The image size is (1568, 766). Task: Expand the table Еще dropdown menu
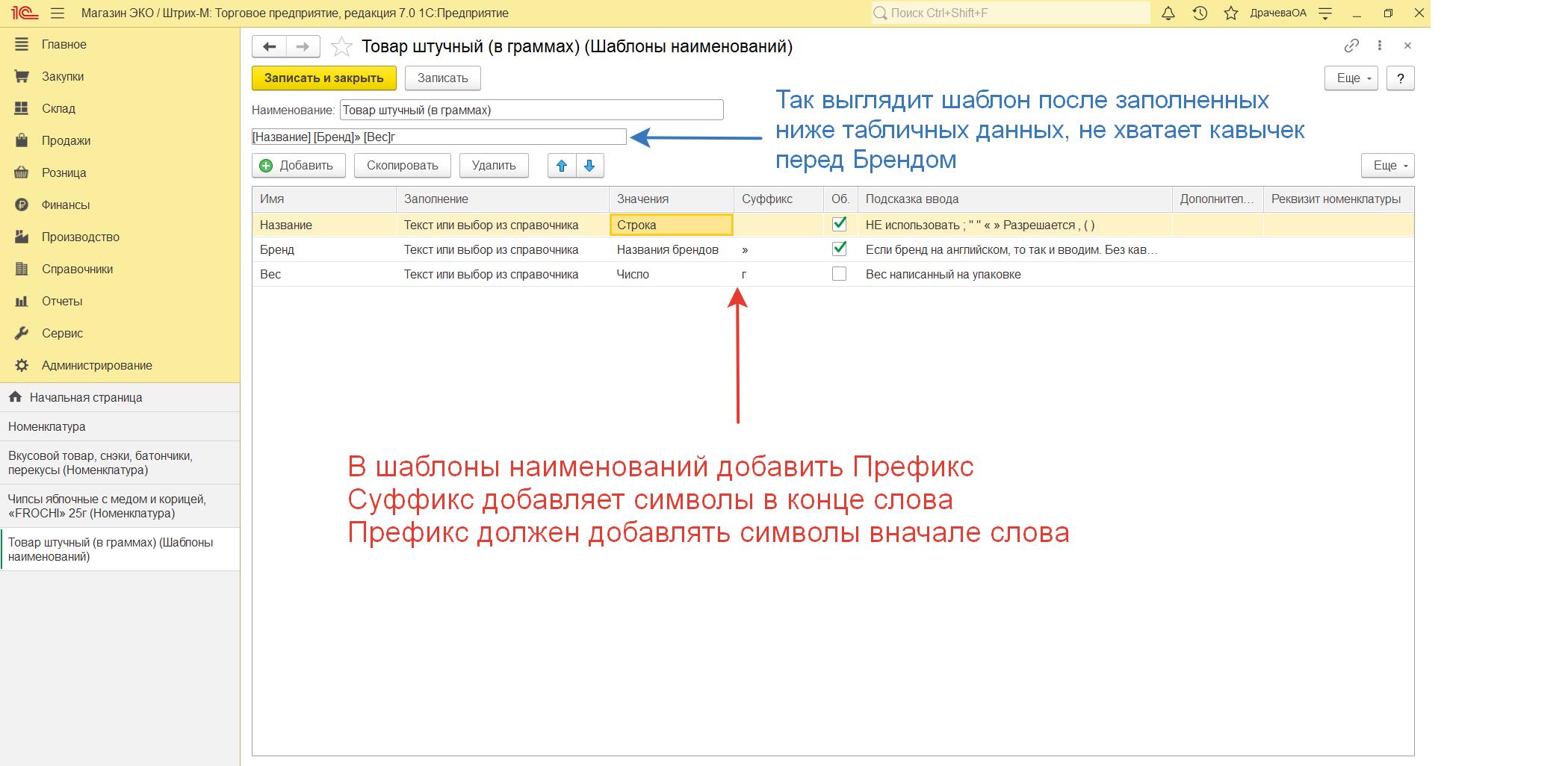click(x=1387, y=166)
